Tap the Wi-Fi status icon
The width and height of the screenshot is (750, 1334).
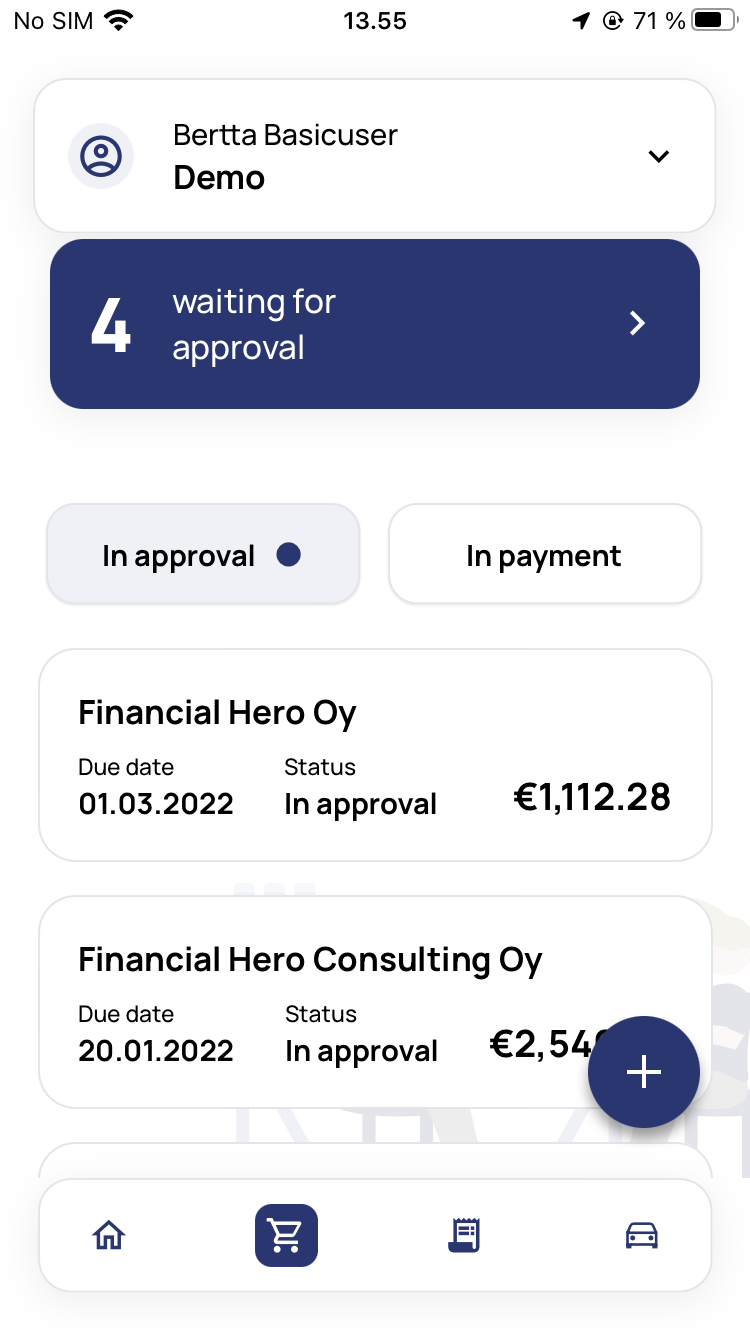119,21
